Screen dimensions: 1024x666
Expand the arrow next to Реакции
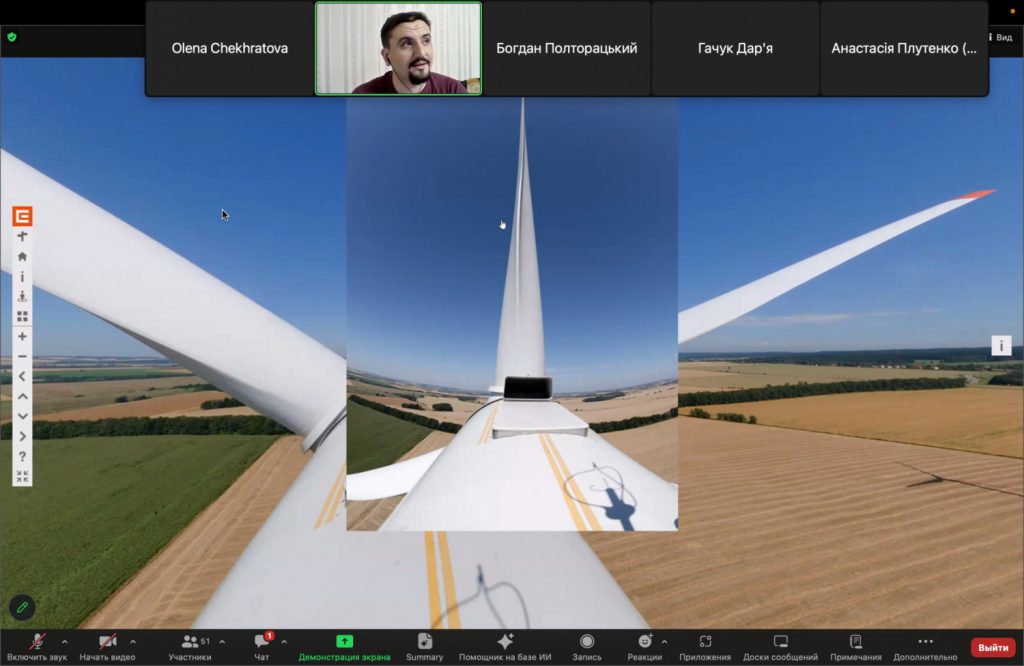point(665,642)
